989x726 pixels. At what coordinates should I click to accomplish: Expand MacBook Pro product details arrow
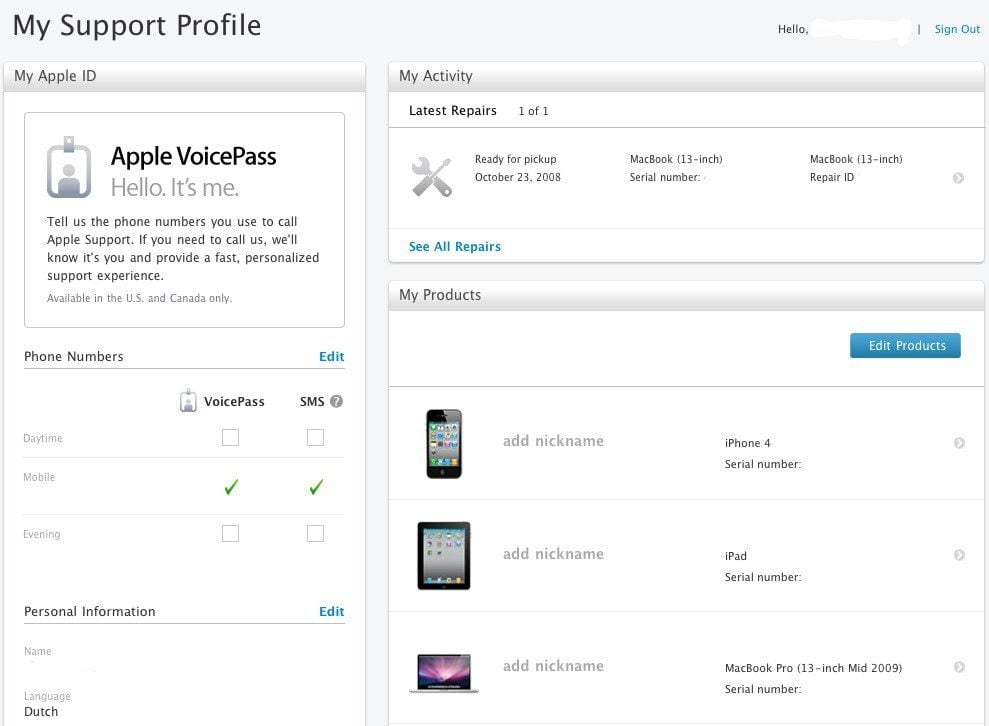click(x=959, y=667)
